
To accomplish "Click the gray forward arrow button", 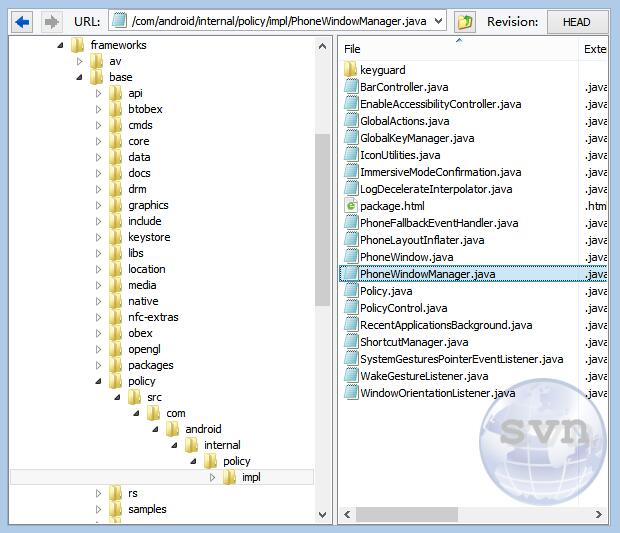I will pos(51,22).
